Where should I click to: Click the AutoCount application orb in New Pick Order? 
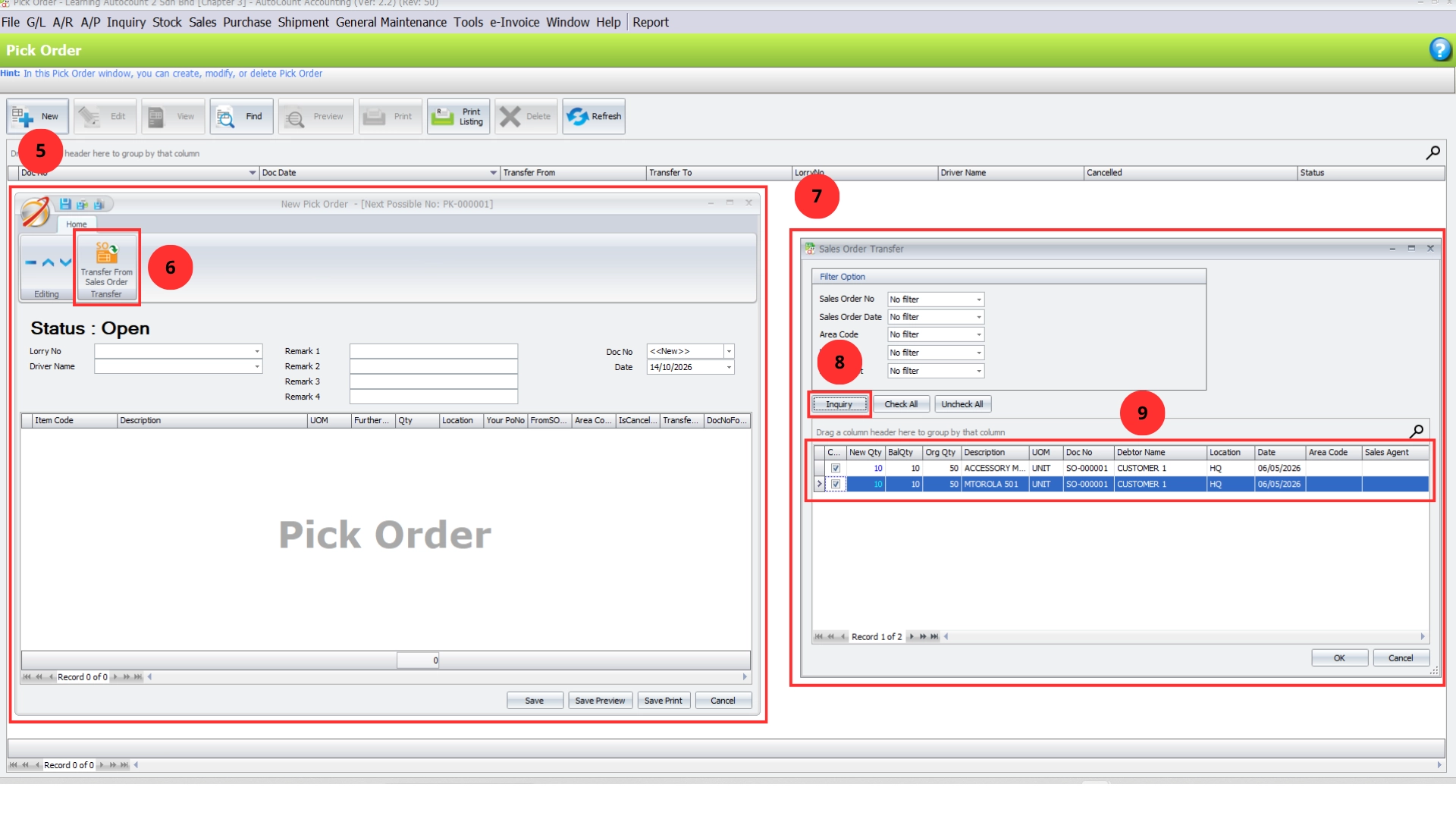(35, 212)
